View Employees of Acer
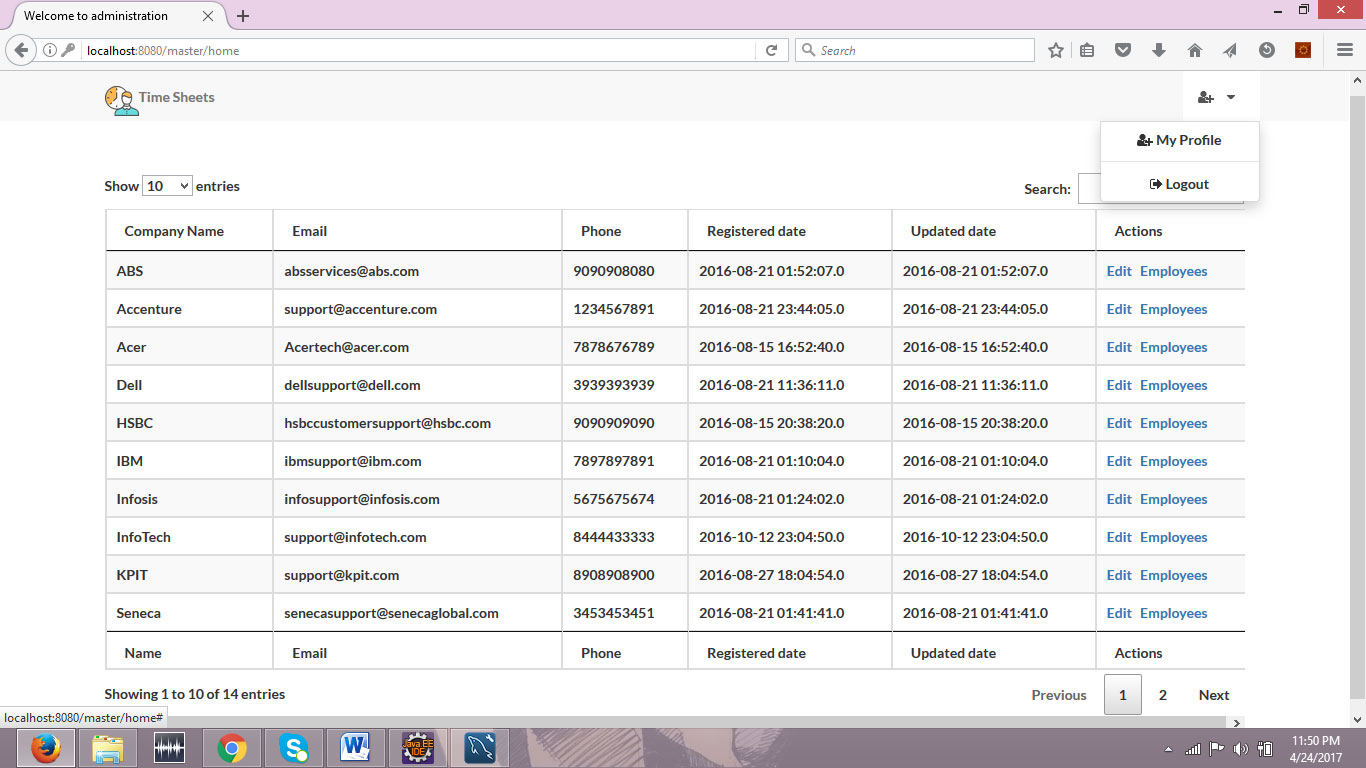The width and height of the screenshot is (1366, 768). (x=1174, y=347)
